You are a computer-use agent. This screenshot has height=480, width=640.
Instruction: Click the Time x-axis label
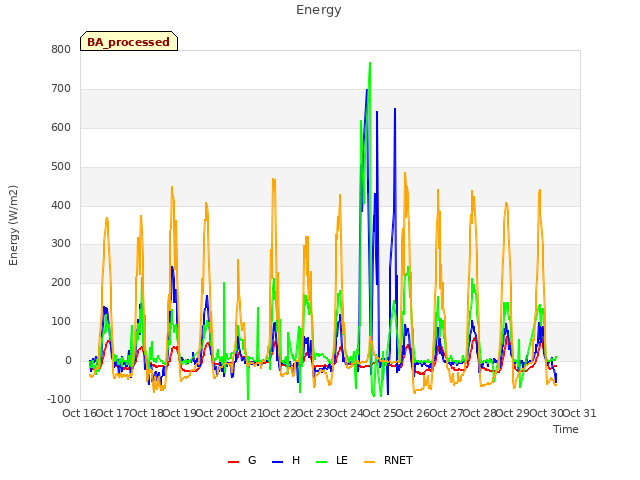[565, 429]
